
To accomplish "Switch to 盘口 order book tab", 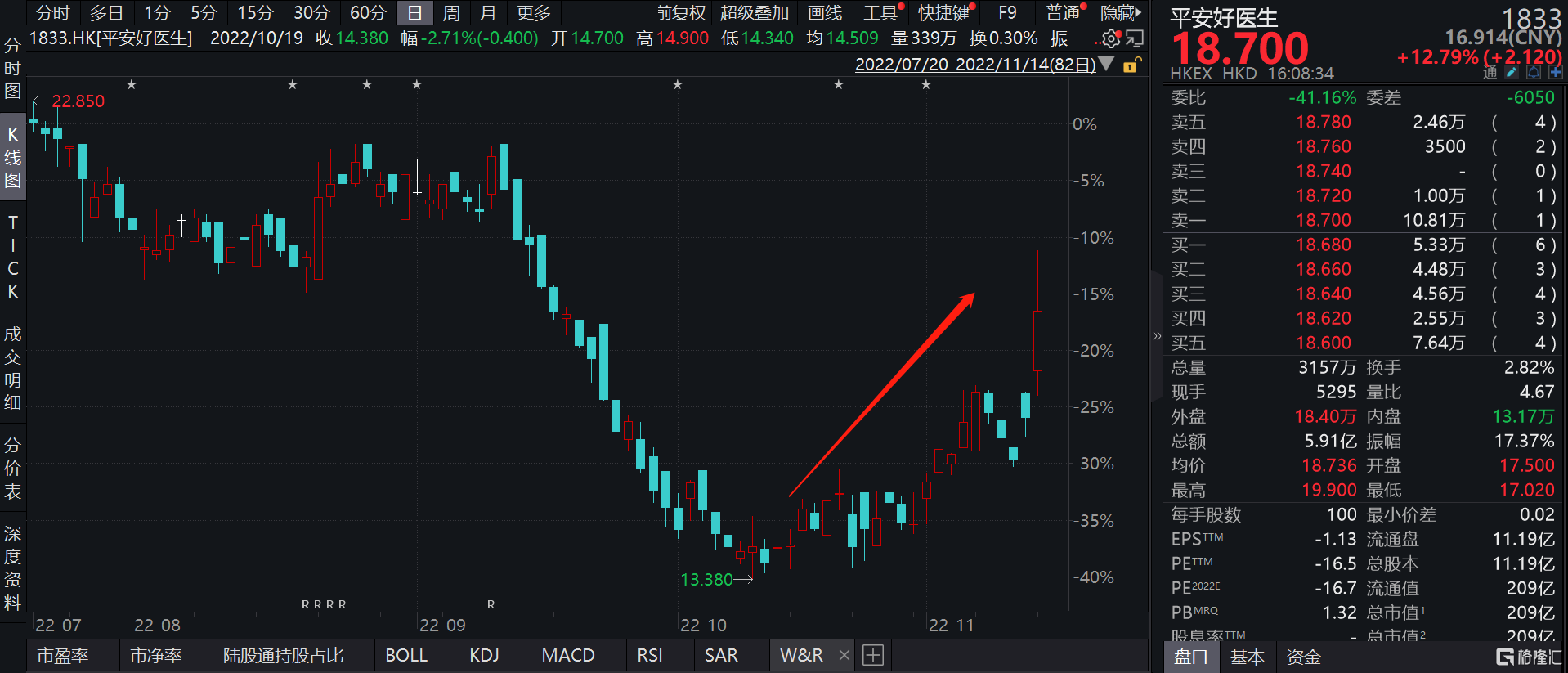I will (x=1191, y=657).
